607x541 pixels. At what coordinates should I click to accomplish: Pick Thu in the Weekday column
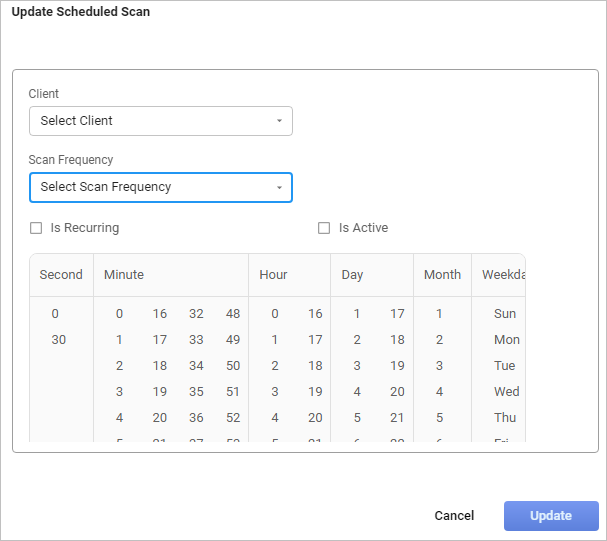tap(505, 418)
